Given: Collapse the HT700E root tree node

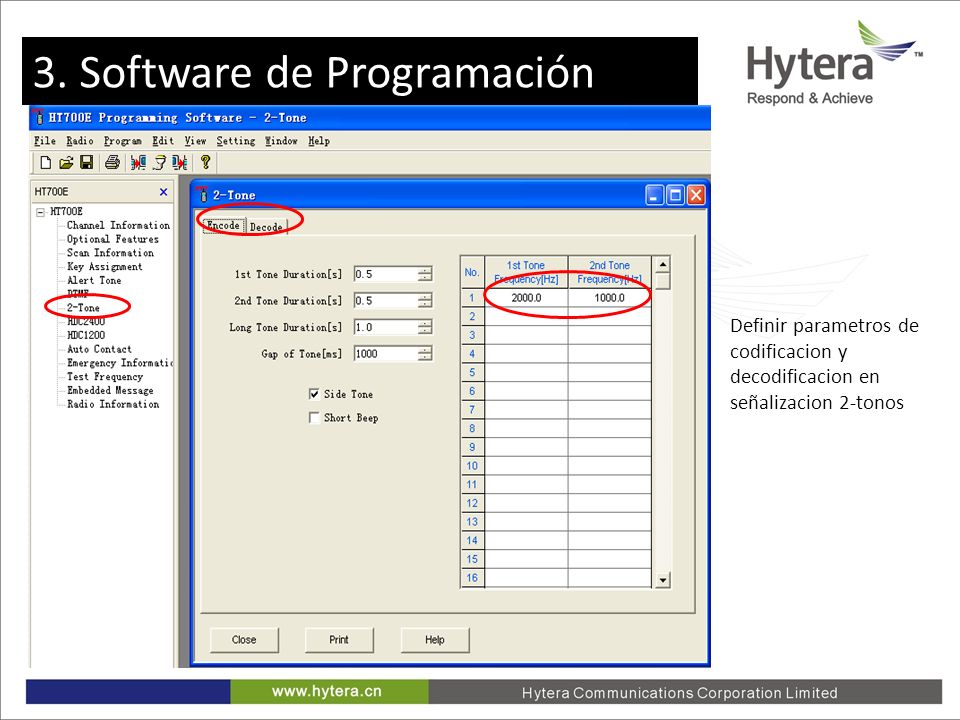Looking at the screenshot, I should coord(40,212).
